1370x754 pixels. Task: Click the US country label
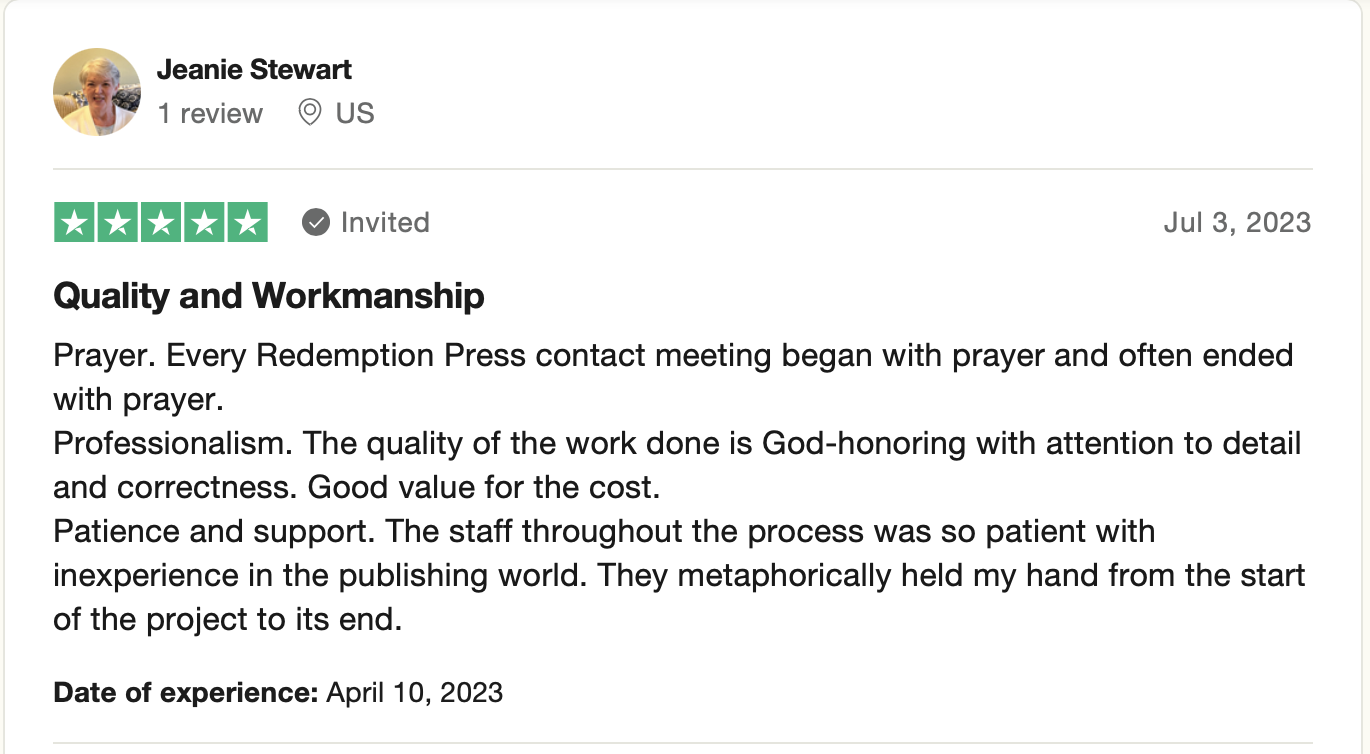coord(355,114)
